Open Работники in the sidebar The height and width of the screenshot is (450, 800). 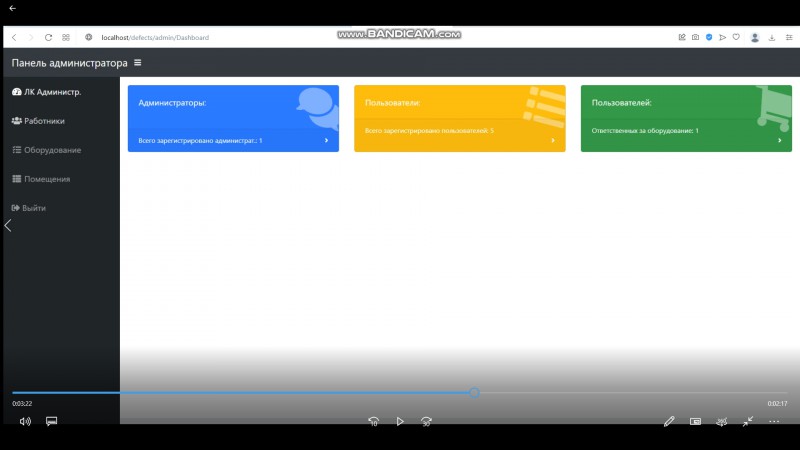[38, 121]
